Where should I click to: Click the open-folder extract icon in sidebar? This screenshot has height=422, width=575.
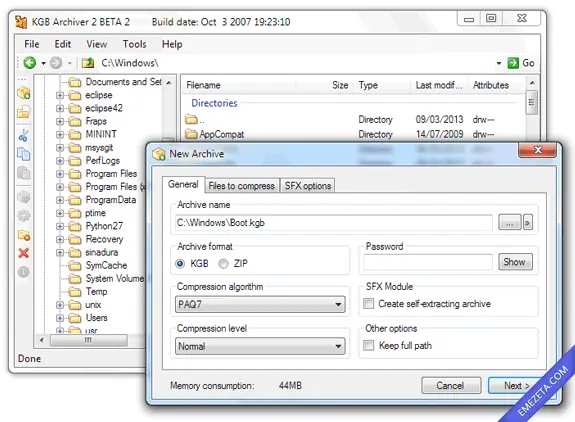coord(24,111)
